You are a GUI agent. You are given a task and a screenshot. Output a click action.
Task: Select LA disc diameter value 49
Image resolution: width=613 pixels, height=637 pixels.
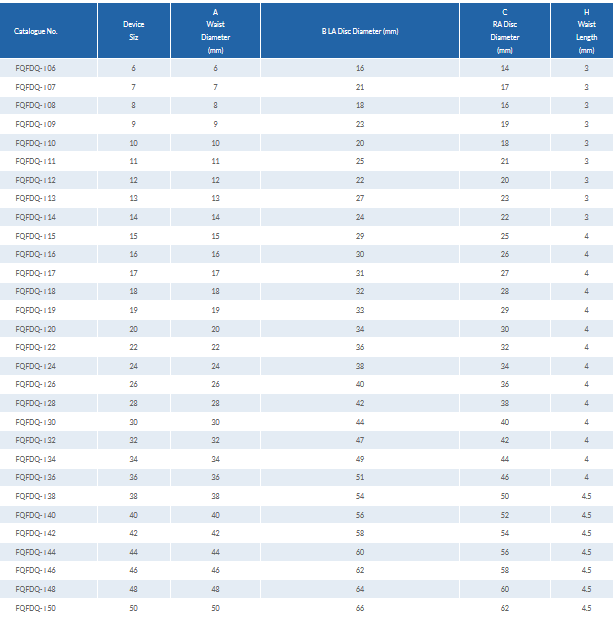tap(359, 459)
